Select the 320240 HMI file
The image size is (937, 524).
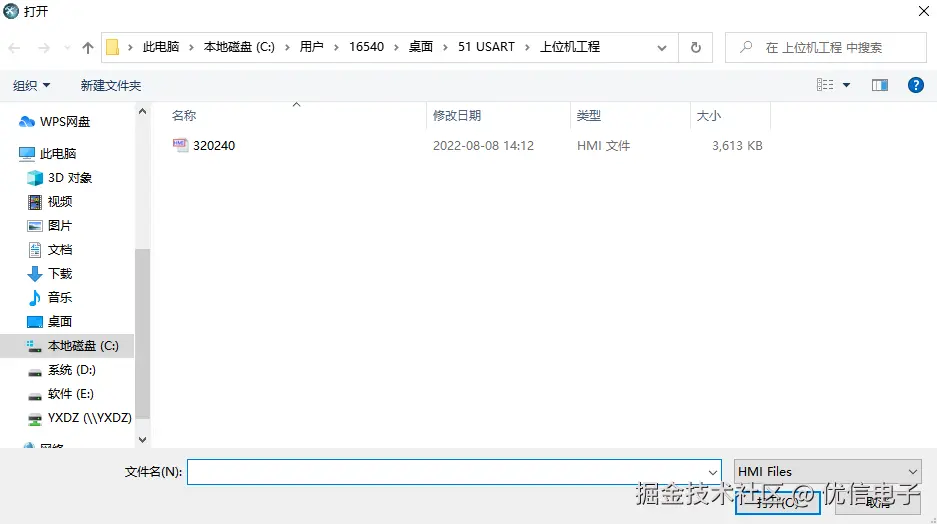(214, 146)
